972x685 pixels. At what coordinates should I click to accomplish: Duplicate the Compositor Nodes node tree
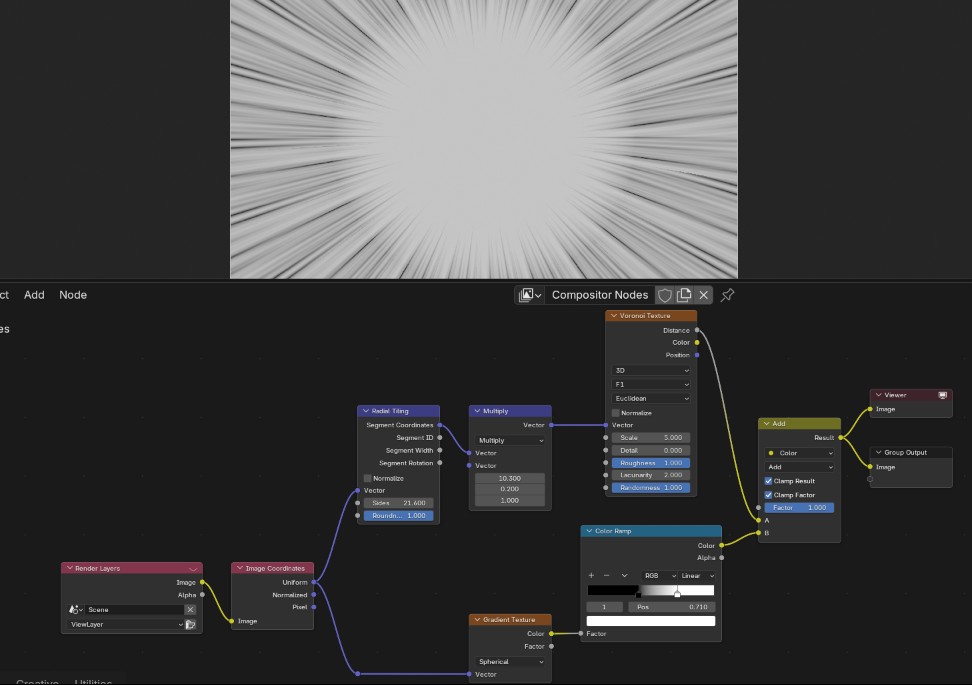tap(684, 295)
